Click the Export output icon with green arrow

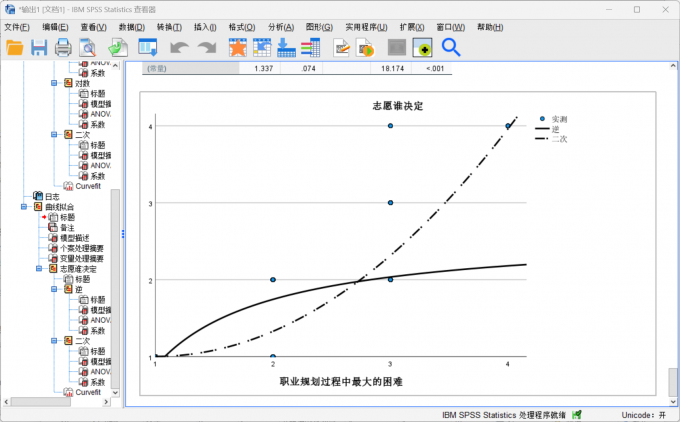pos(117,47)
